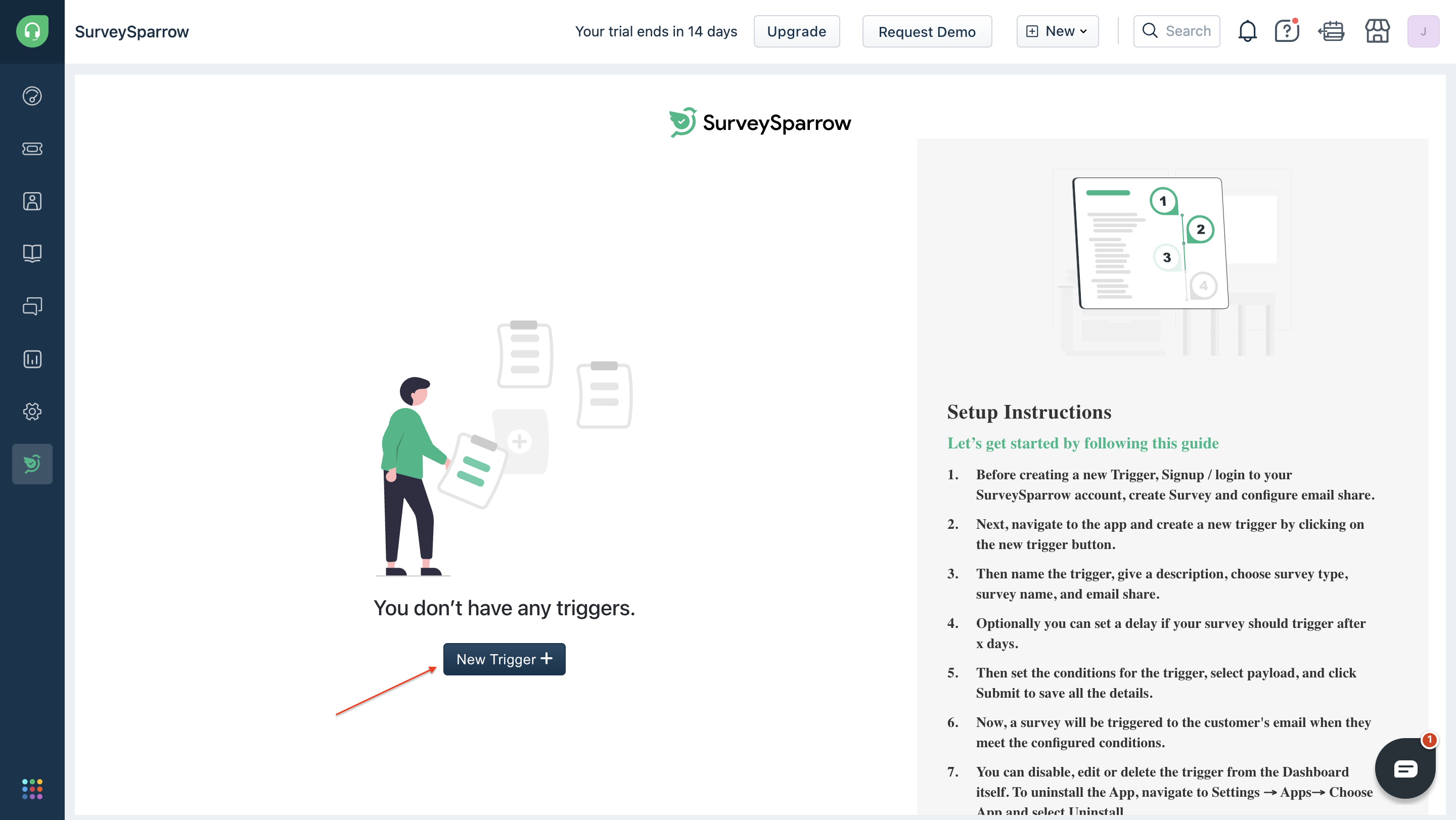Viewport: 1456px width, 820px height.
Task: Open the Solutions book icon in sidebar
Action: 32,253
